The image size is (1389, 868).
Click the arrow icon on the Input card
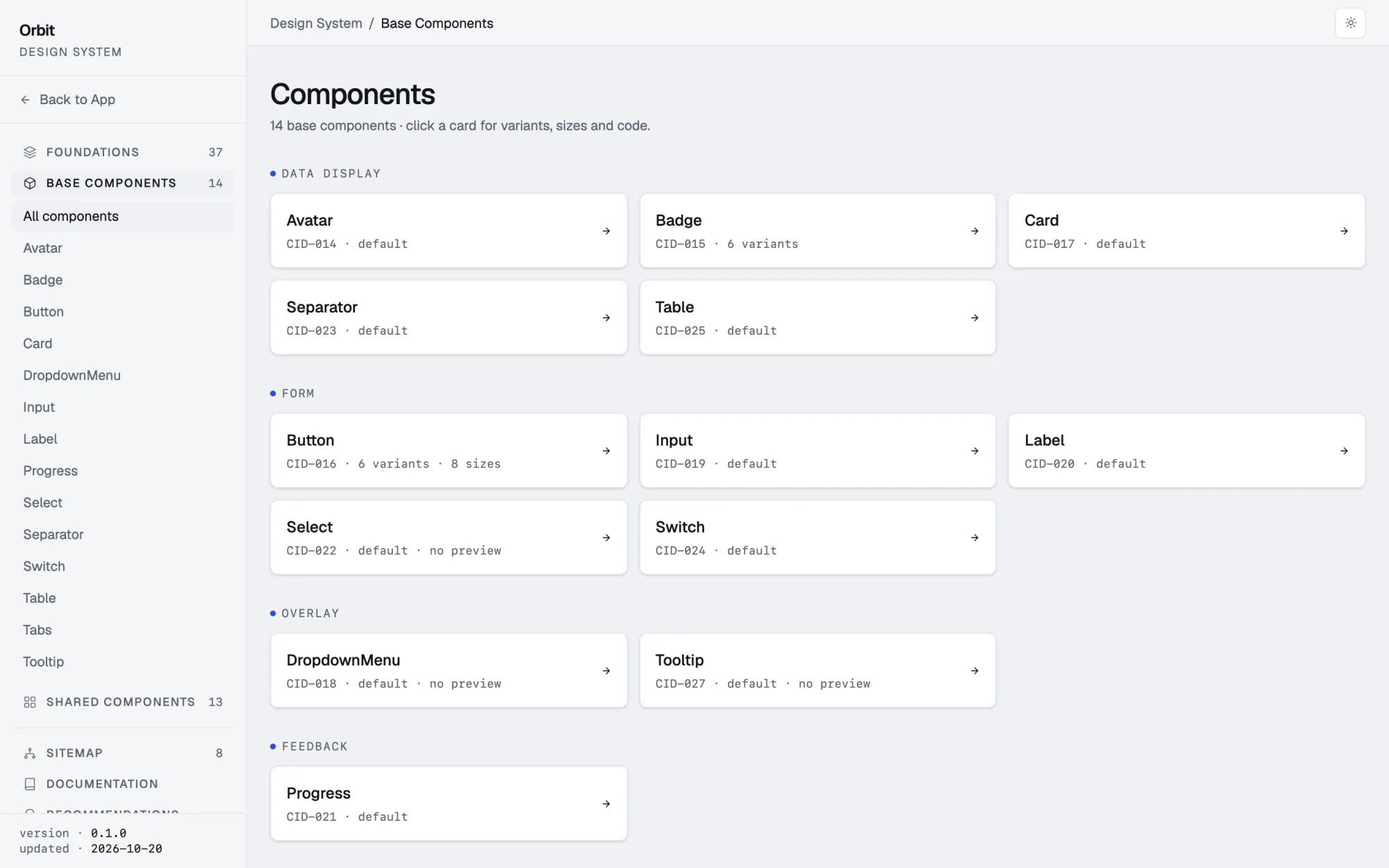975,451
